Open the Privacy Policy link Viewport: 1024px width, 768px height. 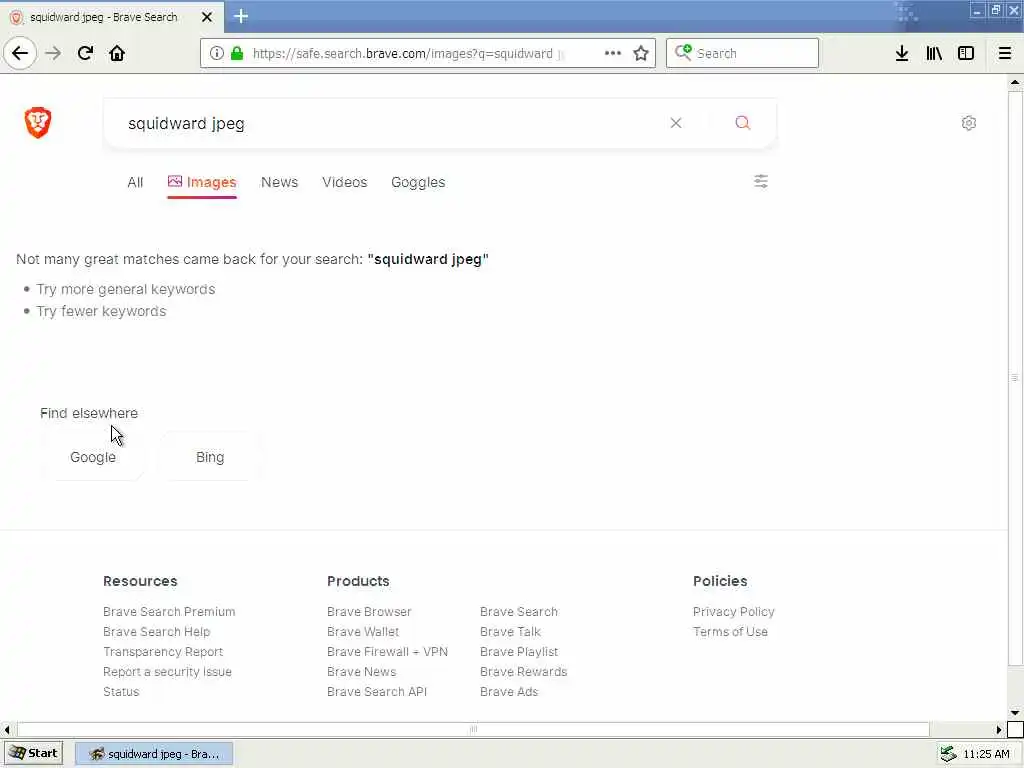coord(733,612)
